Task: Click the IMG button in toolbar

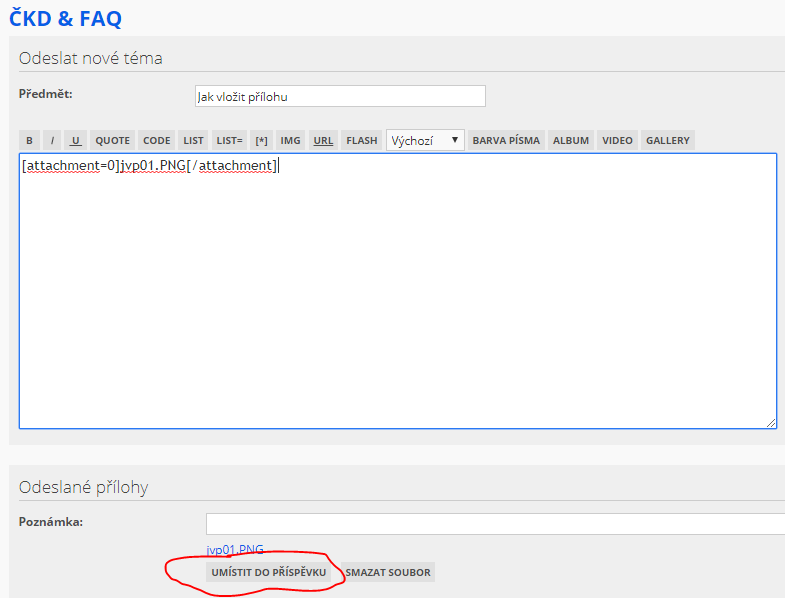Action: click(290, 141)
